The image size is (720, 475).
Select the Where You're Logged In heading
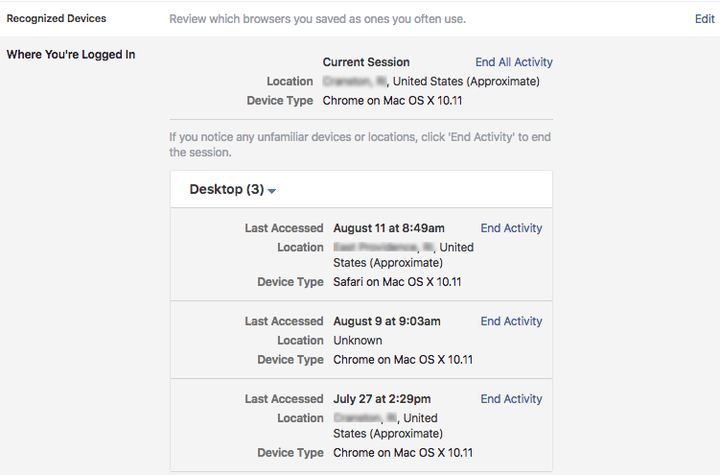(70, 54)
